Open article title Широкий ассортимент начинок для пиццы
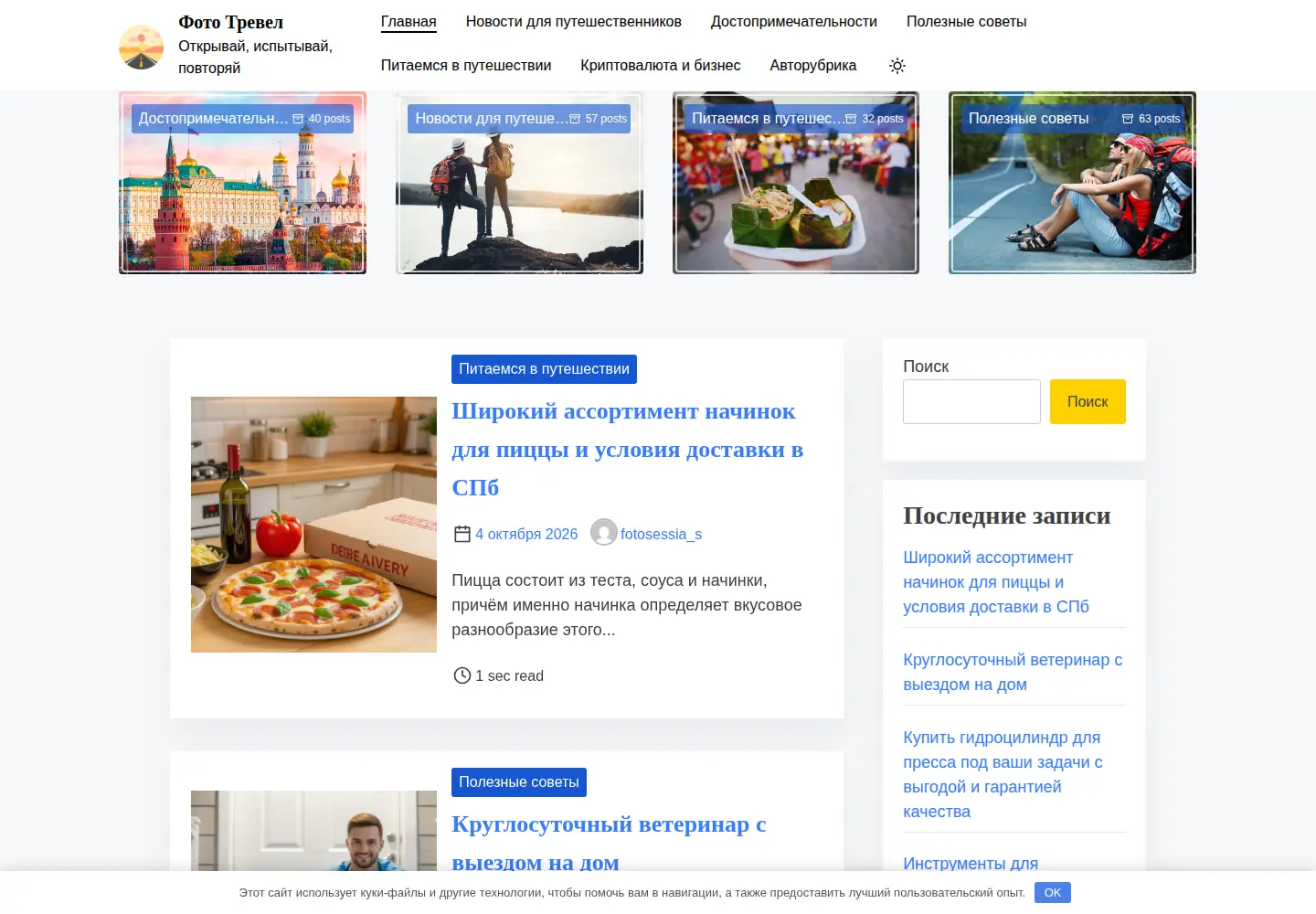 [628, 450]
